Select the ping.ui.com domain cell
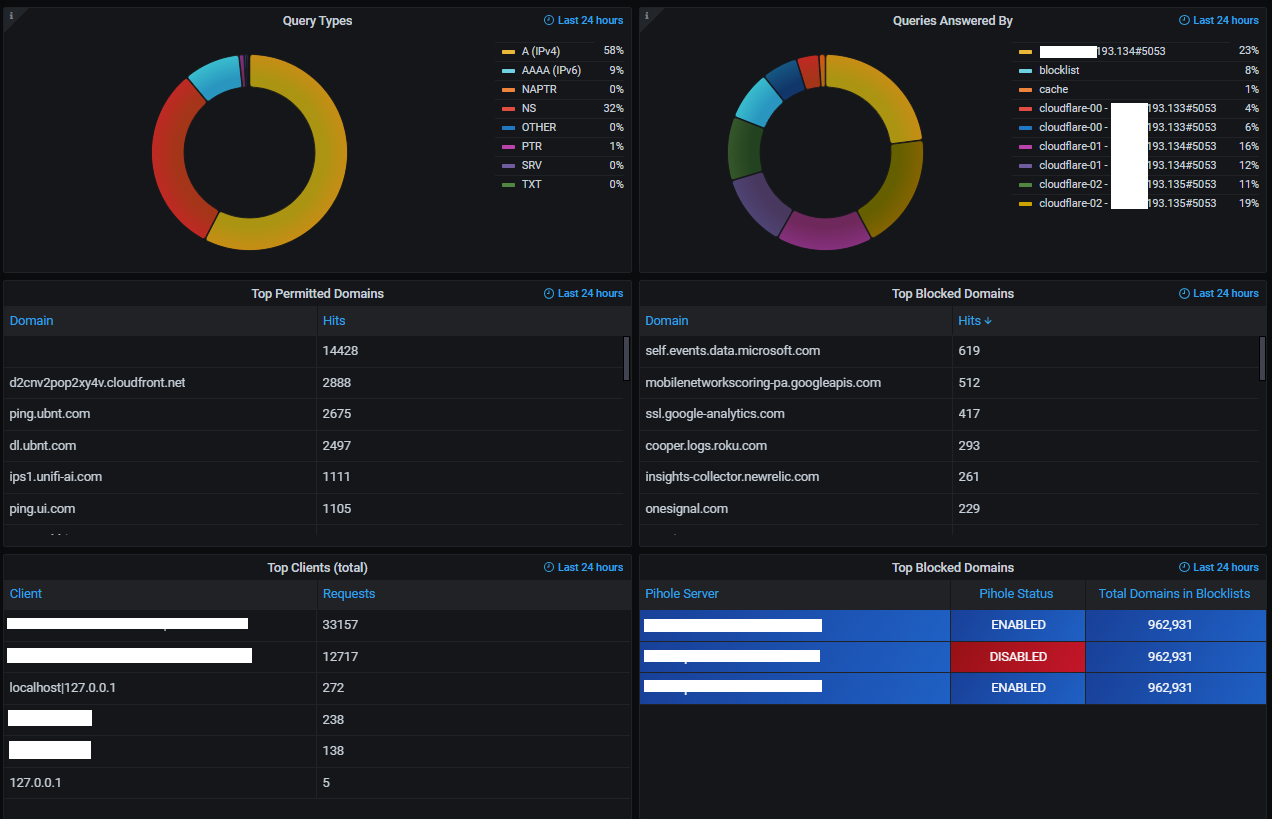 coord(160,509)
